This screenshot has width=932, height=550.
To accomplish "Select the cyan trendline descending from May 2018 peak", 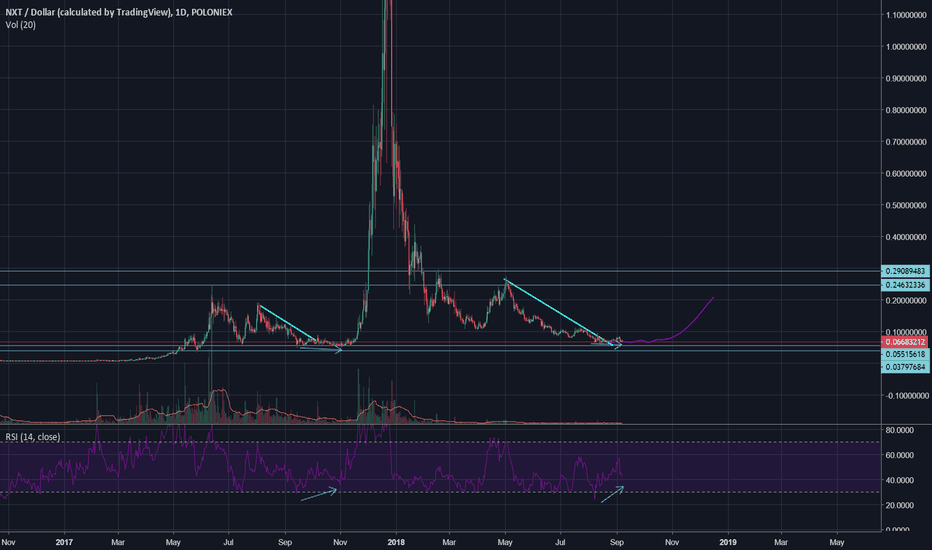I will pos(559,312).
